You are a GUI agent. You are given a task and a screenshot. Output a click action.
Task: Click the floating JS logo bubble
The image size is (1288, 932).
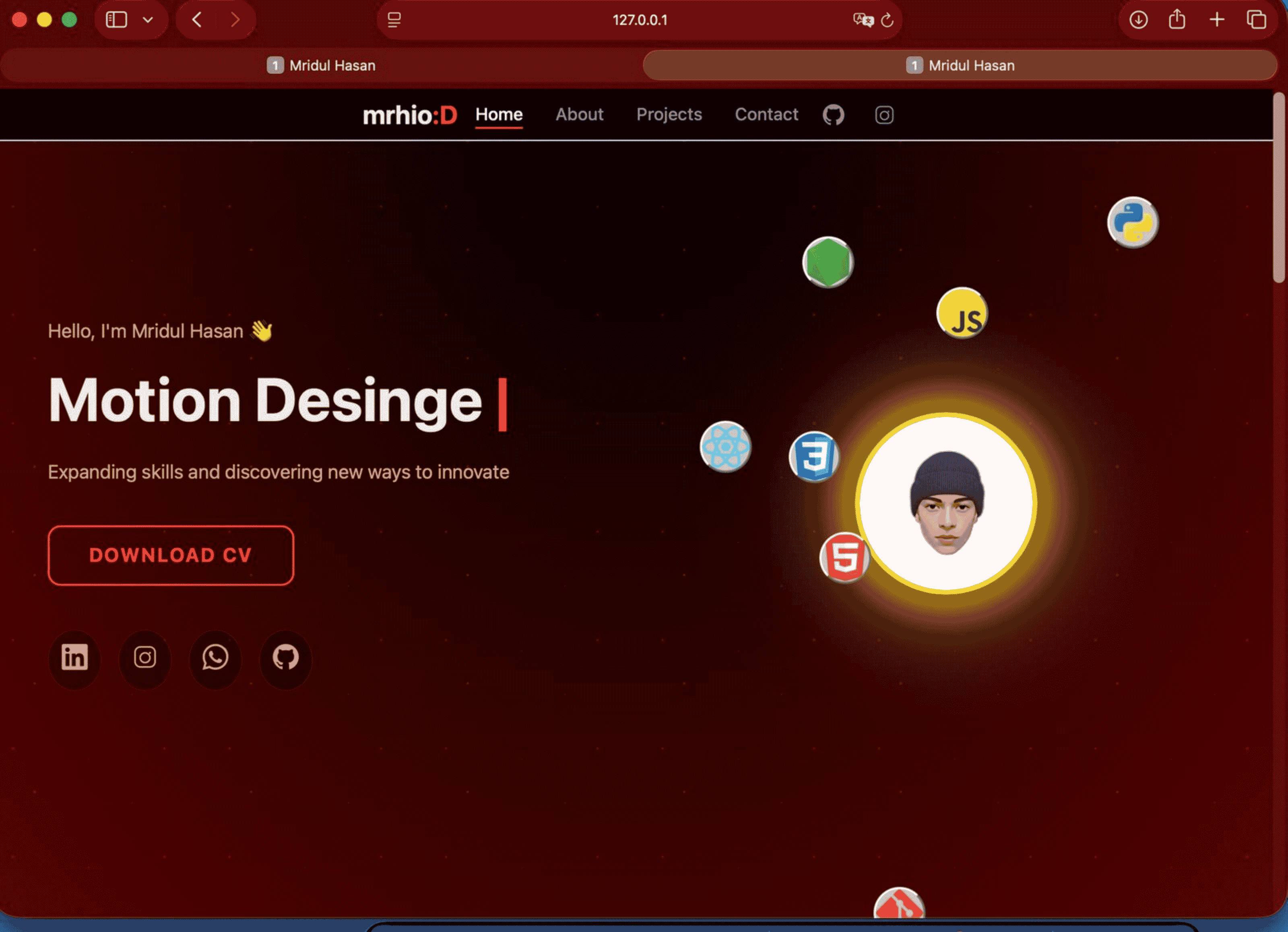pos(962,314)
